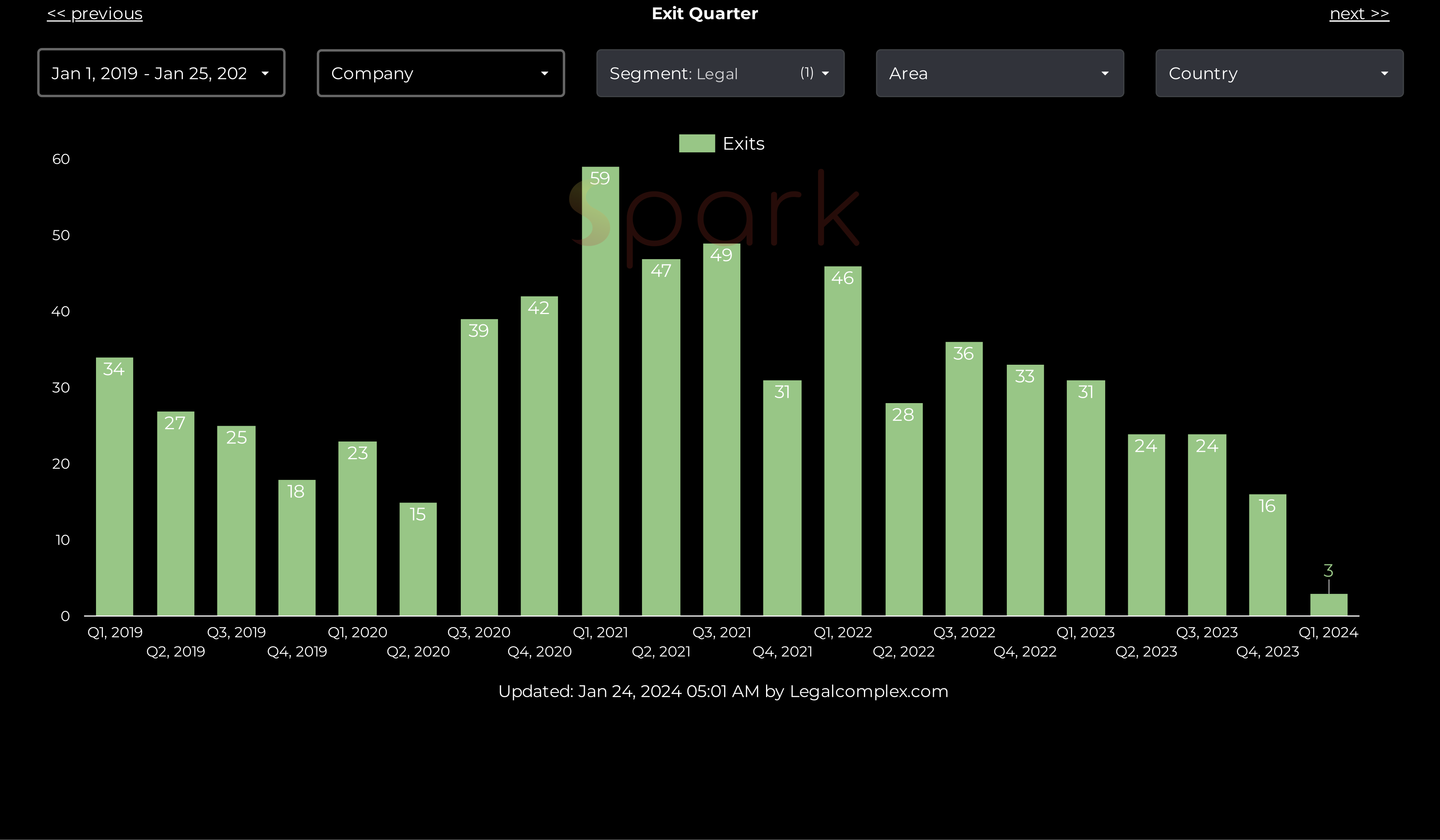Click the Exit Quarter chart title
Screen dimensions: 1440x840
[705, 14]
